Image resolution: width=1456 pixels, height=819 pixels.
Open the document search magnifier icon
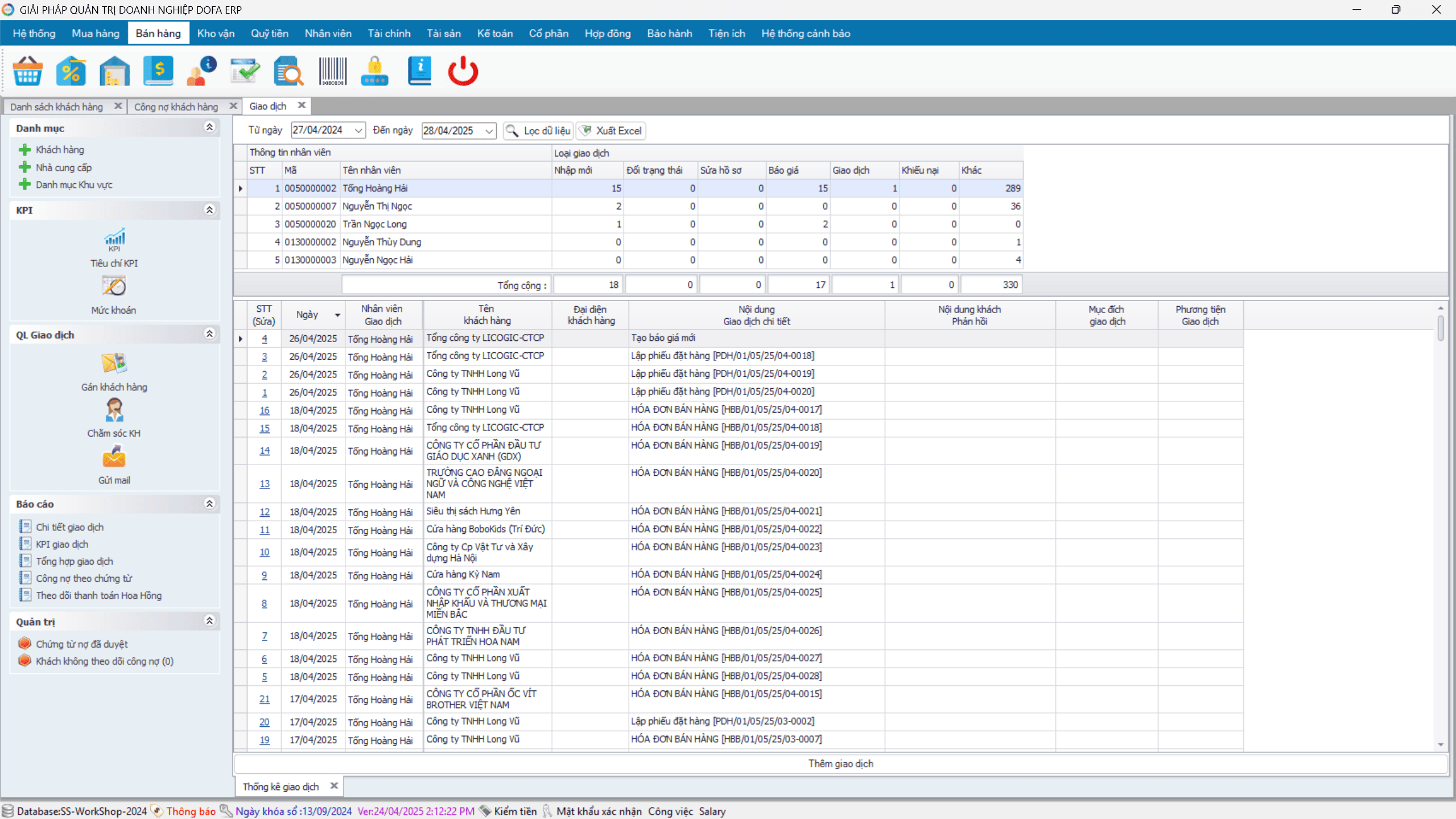288,71
